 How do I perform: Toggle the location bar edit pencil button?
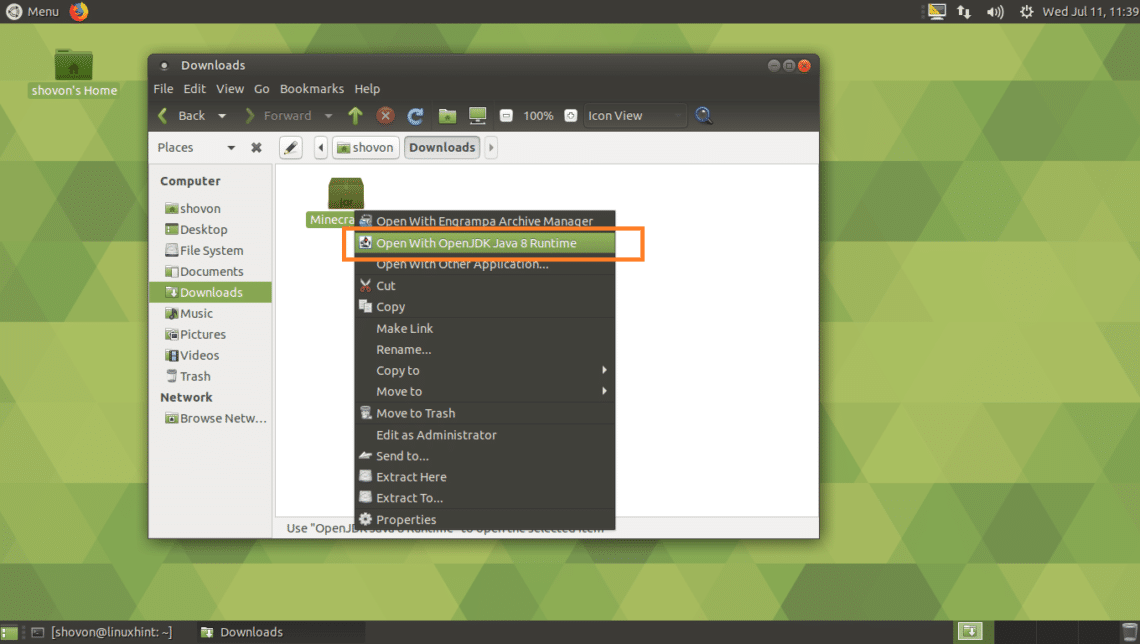click(290, 148)
